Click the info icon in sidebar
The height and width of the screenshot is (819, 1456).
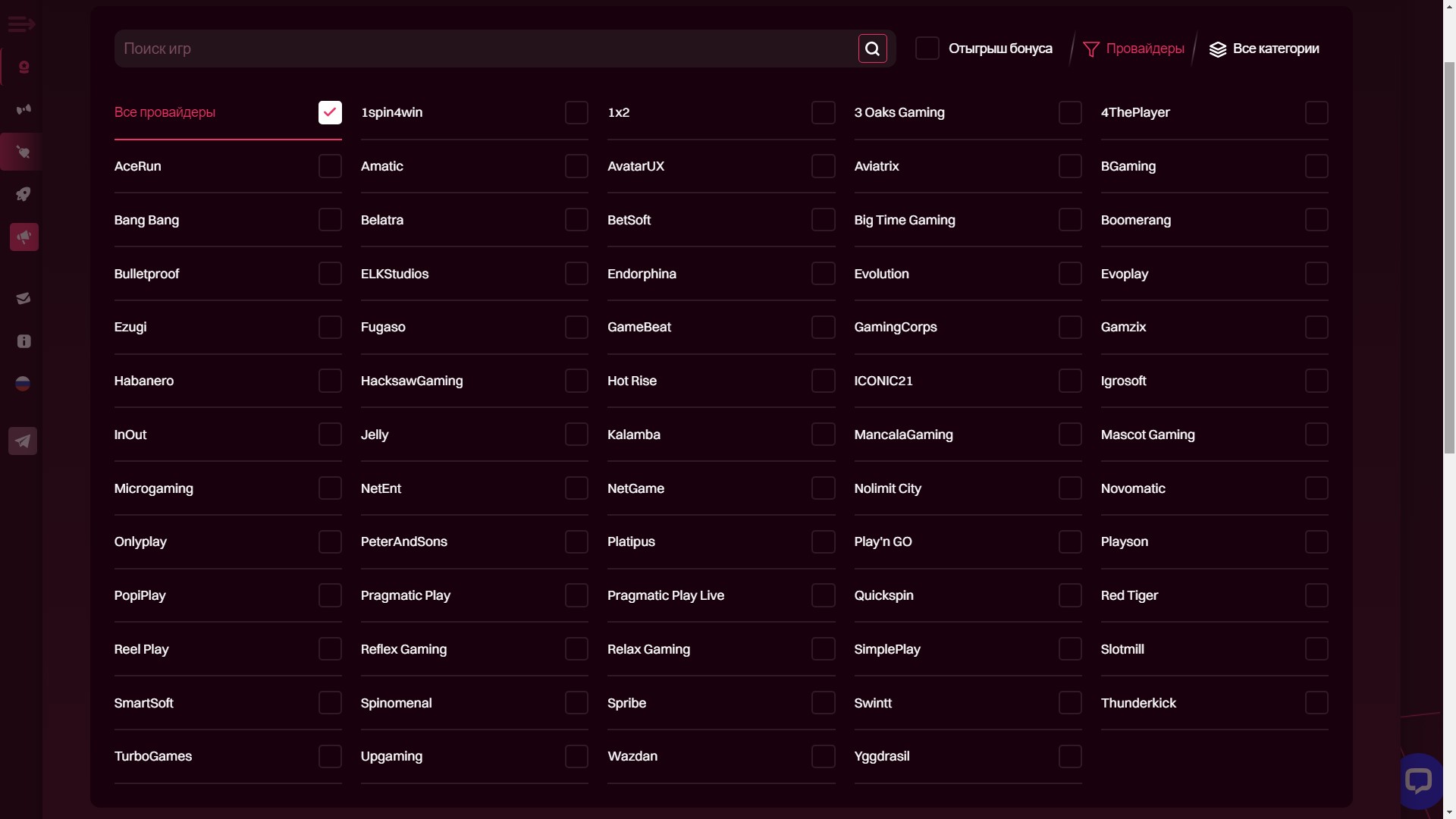[24, 341]
